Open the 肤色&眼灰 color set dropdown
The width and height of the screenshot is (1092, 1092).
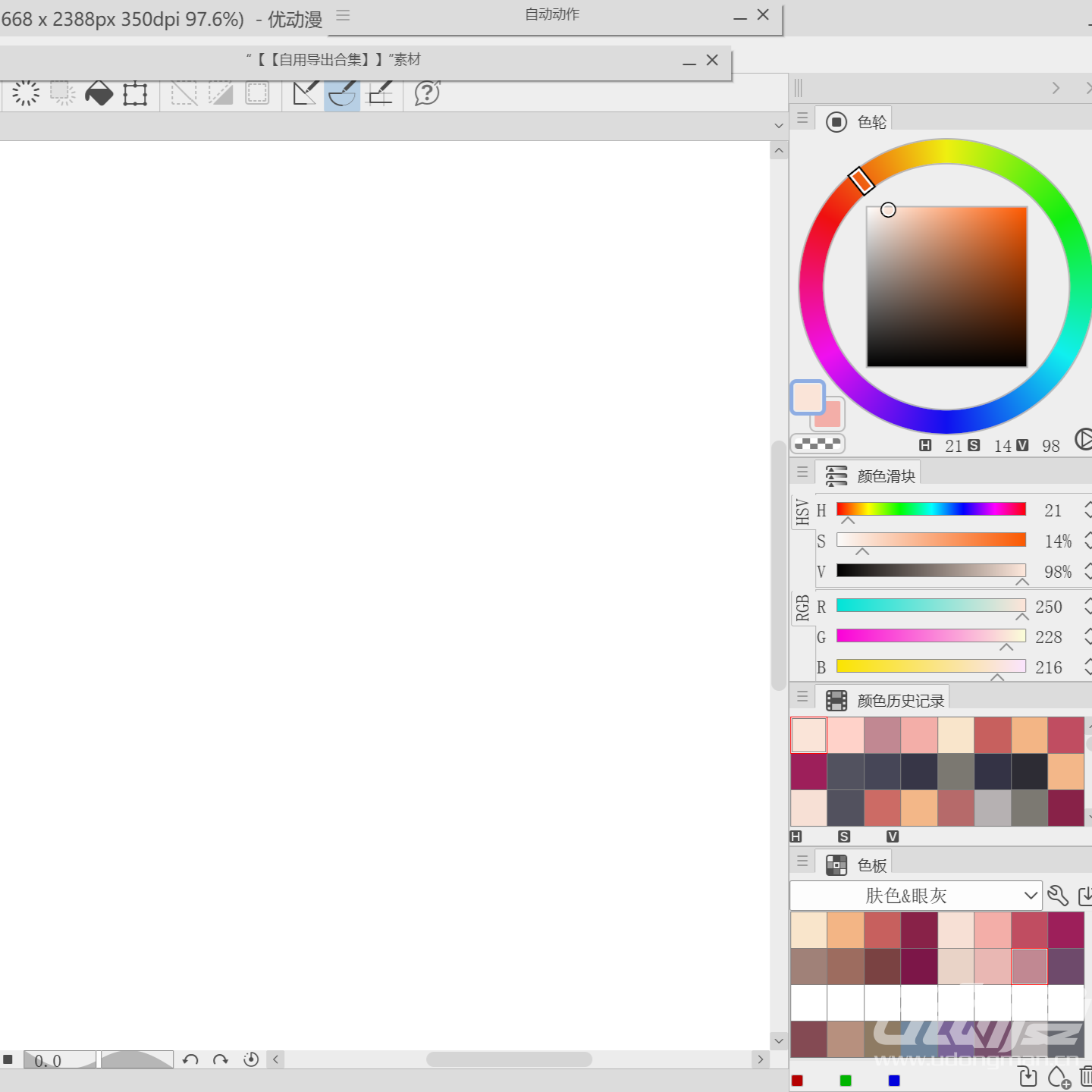[x=915, y=896]
